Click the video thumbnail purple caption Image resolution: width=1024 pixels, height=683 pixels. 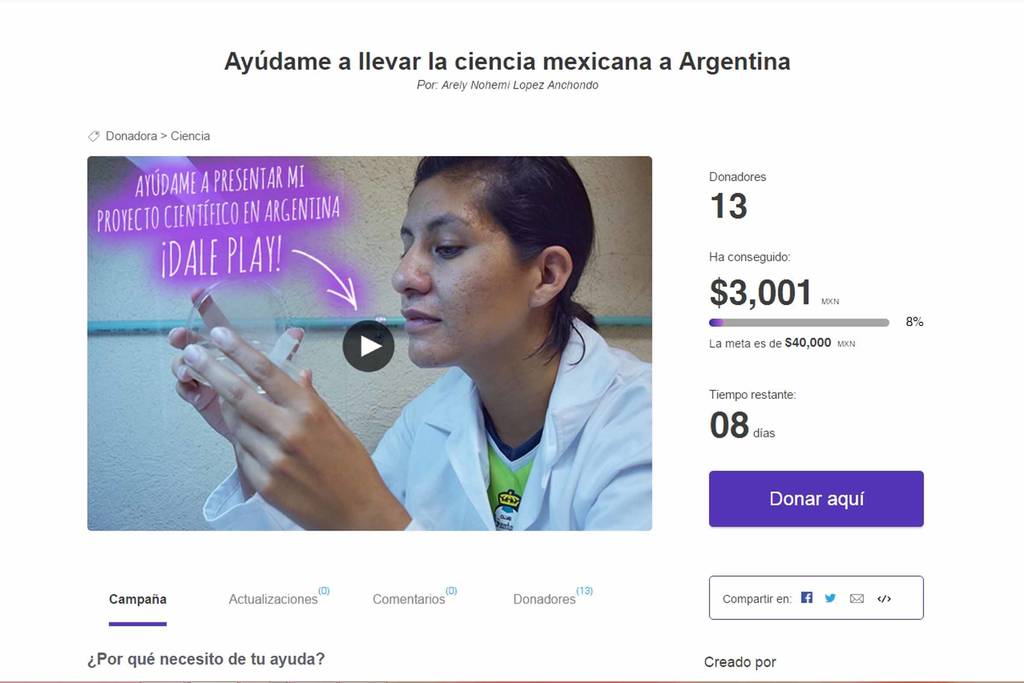(x=219, y=222)
